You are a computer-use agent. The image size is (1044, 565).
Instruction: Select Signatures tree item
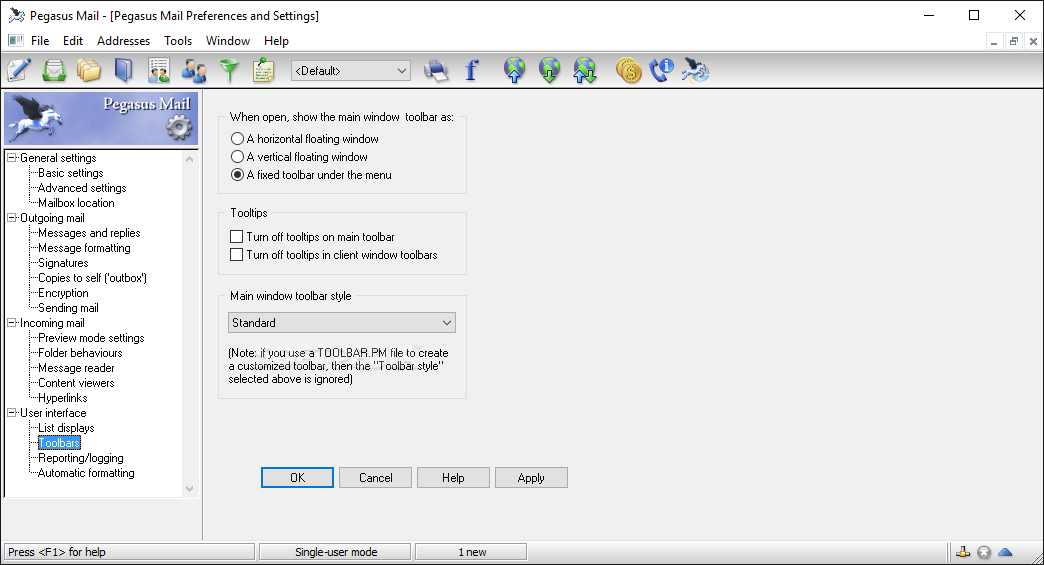tap(63, 263)
